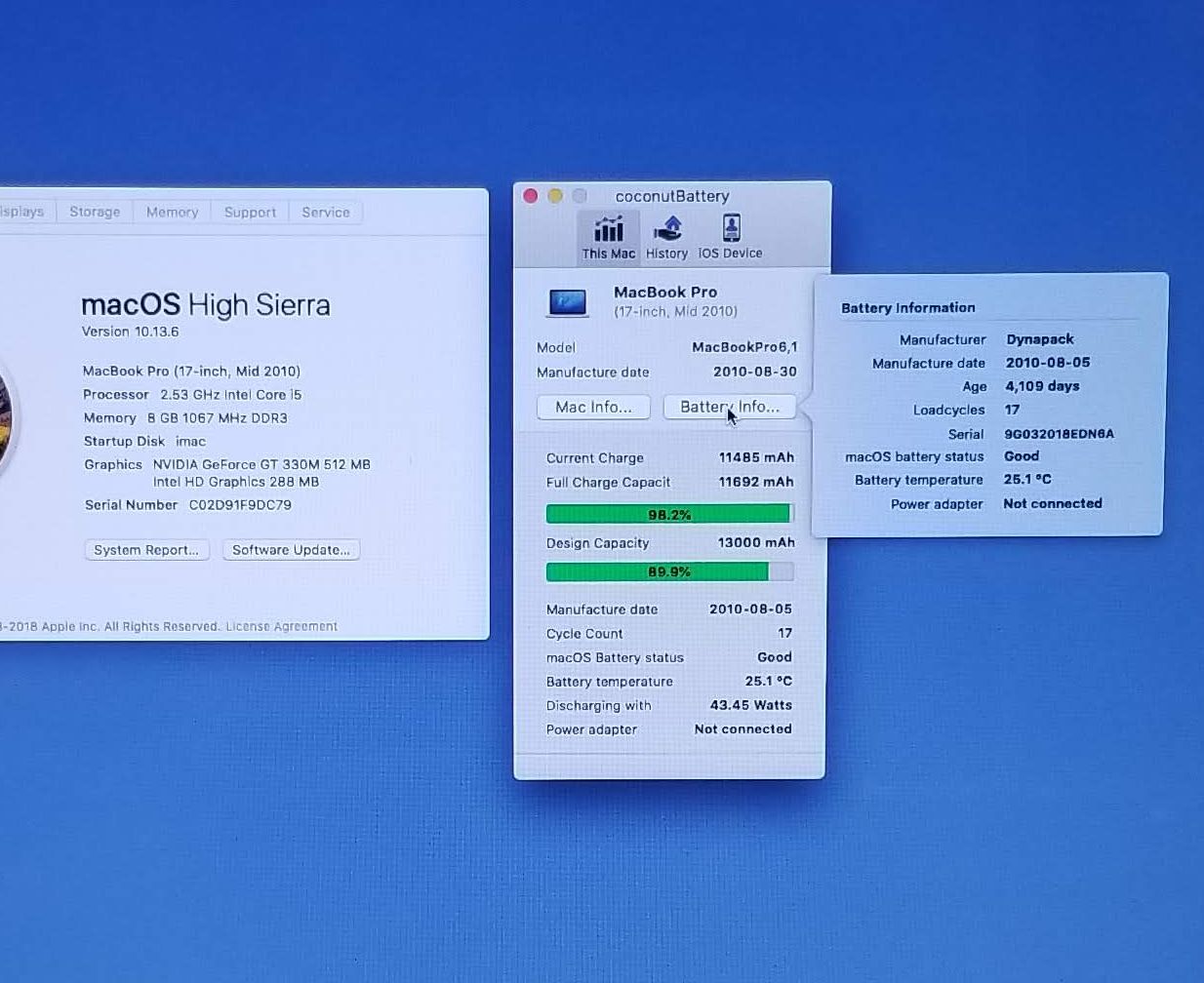Switch to the iOS Device view

730,238
